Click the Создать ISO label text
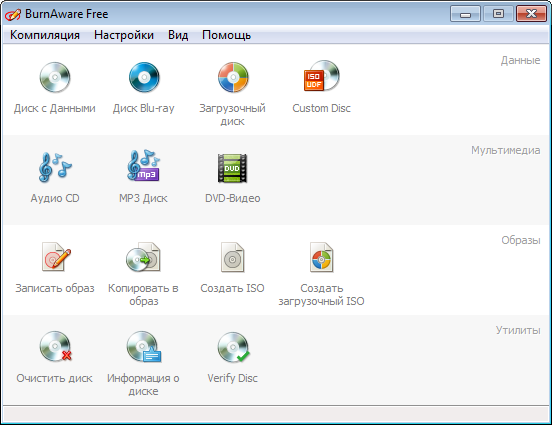This screenshot has height=425, width=552. [x=232, y=288]
